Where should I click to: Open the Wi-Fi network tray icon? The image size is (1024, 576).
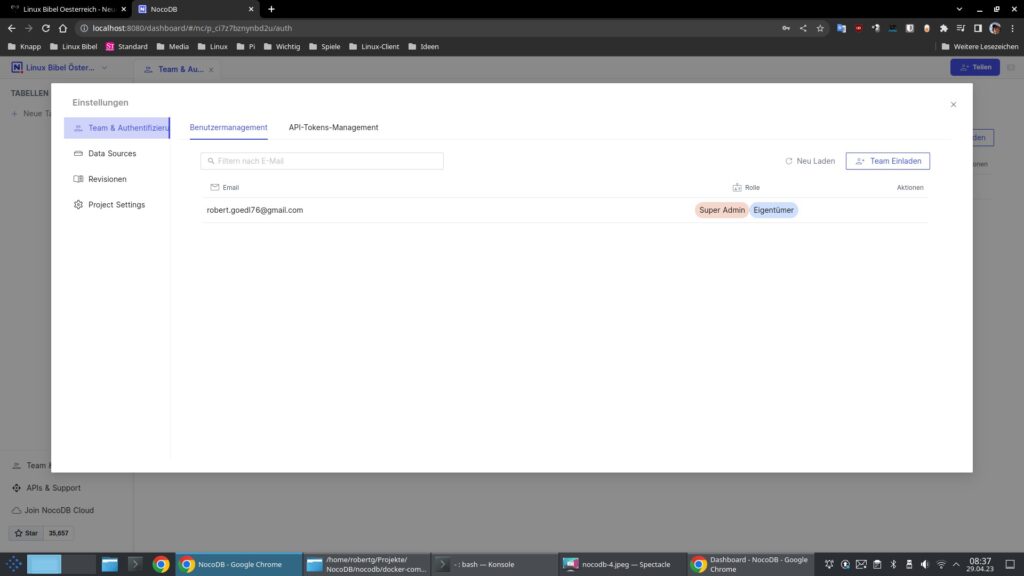[941, 564]
